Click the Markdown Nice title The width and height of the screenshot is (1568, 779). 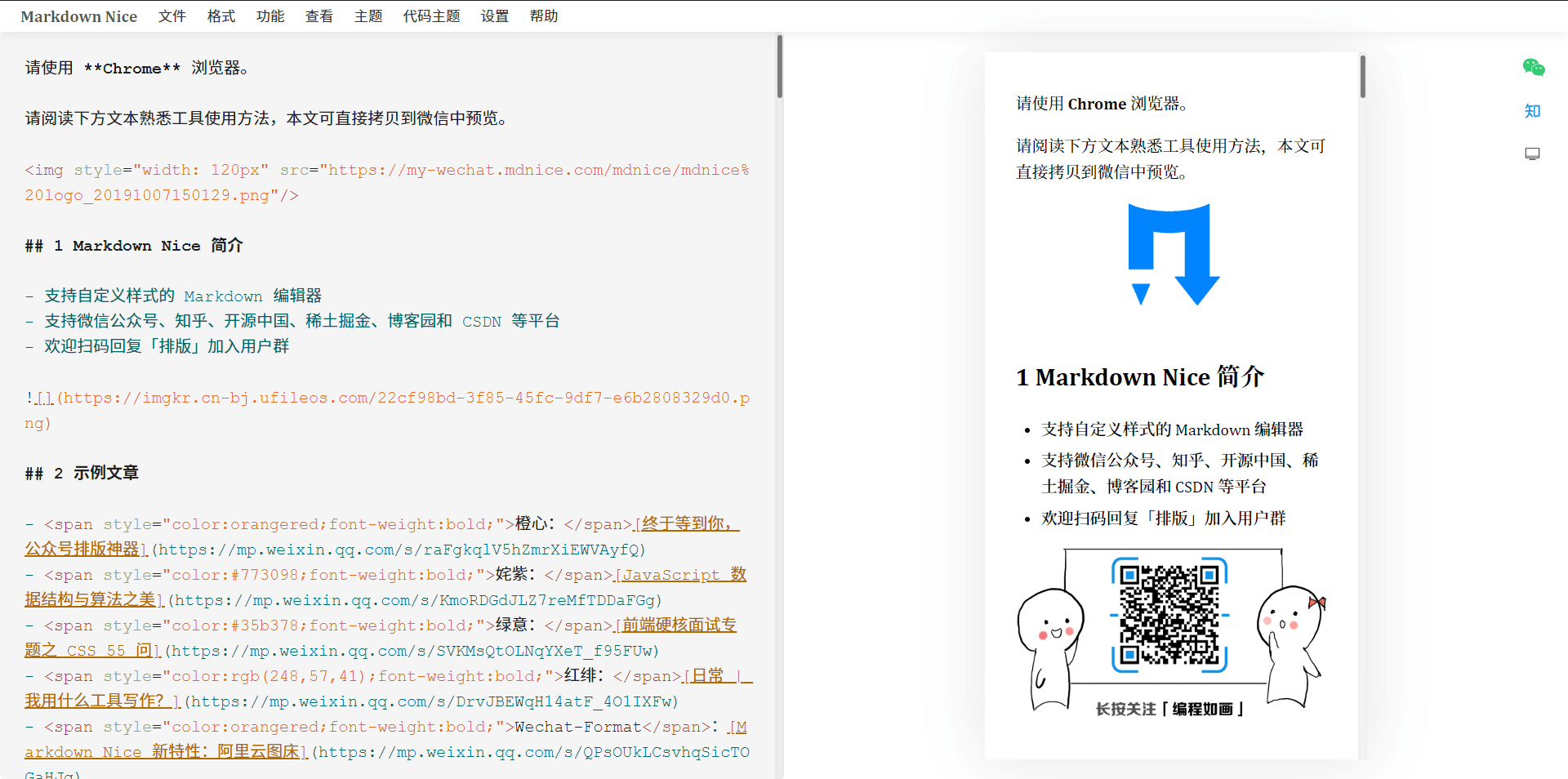(79, 16)
